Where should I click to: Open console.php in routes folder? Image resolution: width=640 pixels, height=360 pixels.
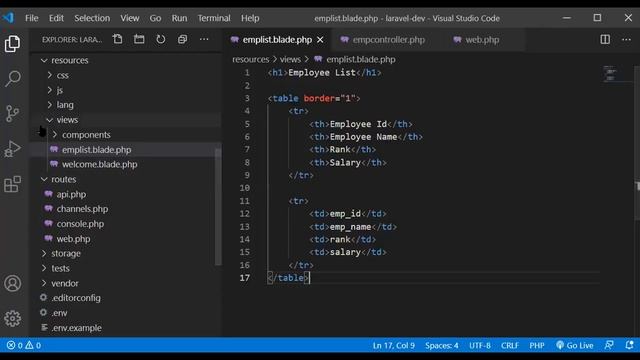tap(80, 224)
